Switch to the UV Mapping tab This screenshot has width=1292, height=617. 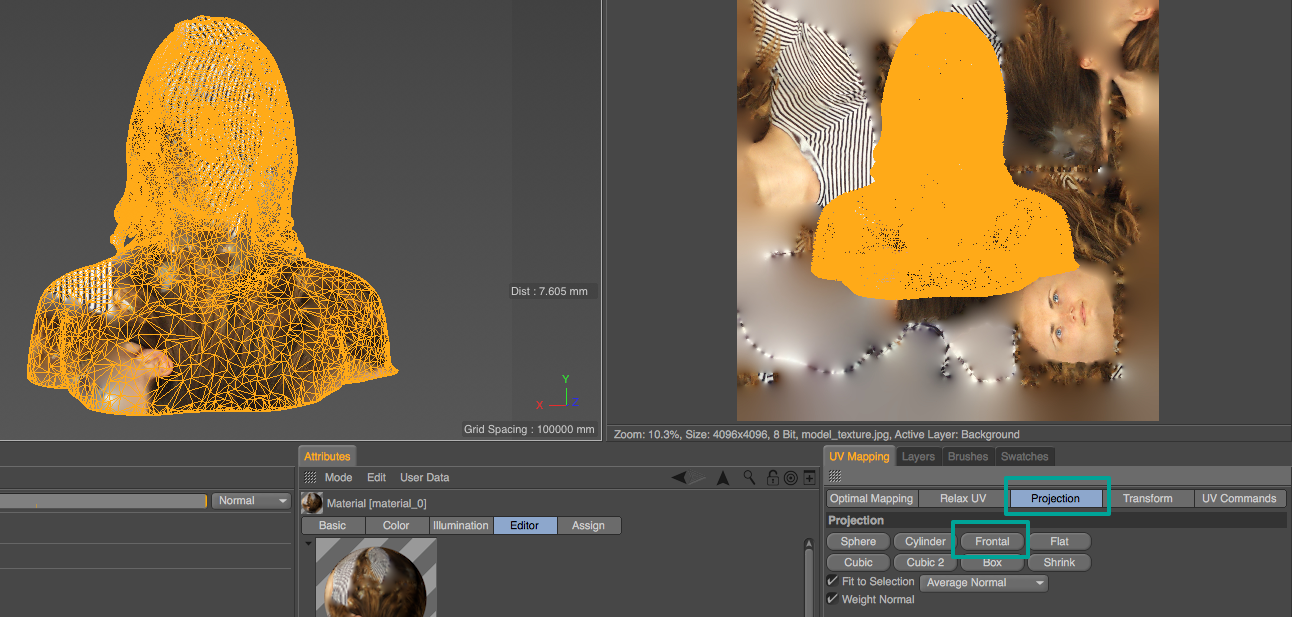(x=859, y=456)
